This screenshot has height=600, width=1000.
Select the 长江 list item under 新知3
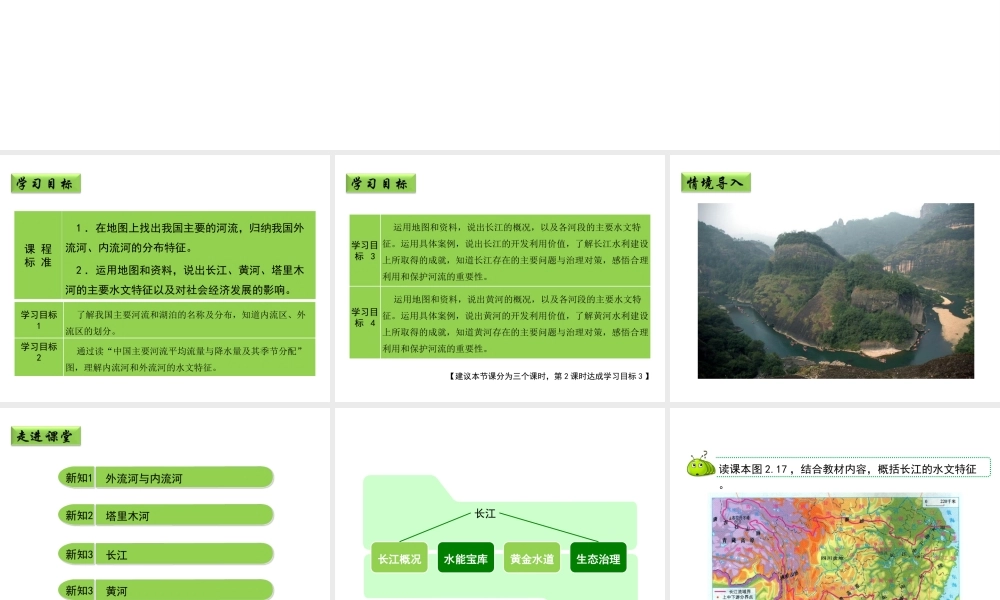(x=166, y=554)
